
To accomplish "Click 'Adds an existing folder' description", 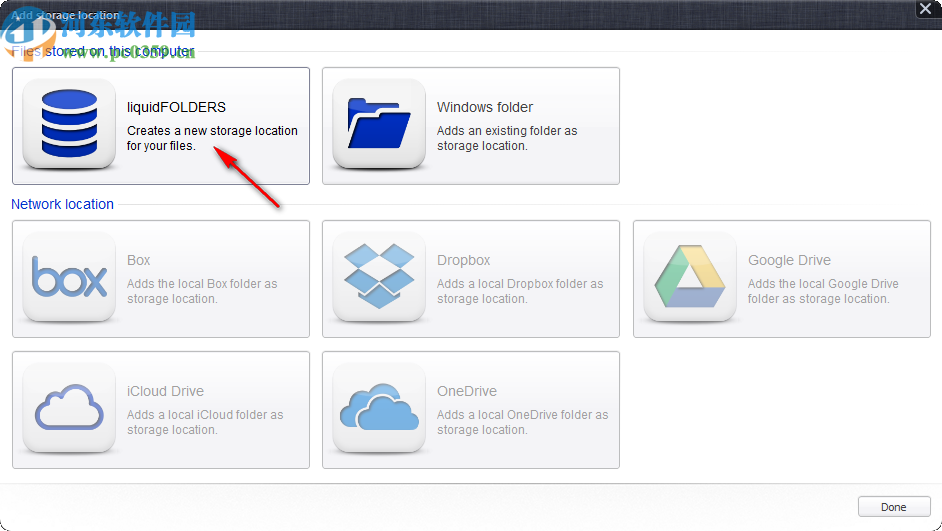I will 507,138.
